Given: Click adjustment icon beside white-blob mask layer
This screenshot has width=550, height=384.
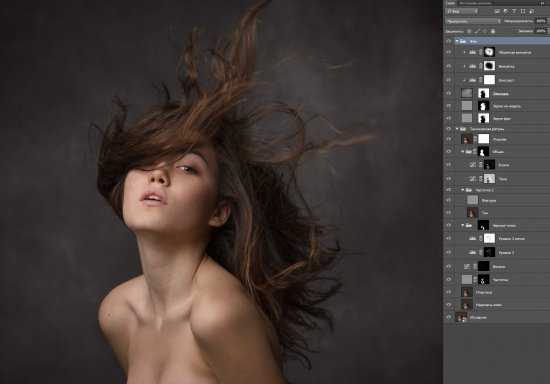Looking at the screenshot, I should pyautogui.click(x=473, y=52).
